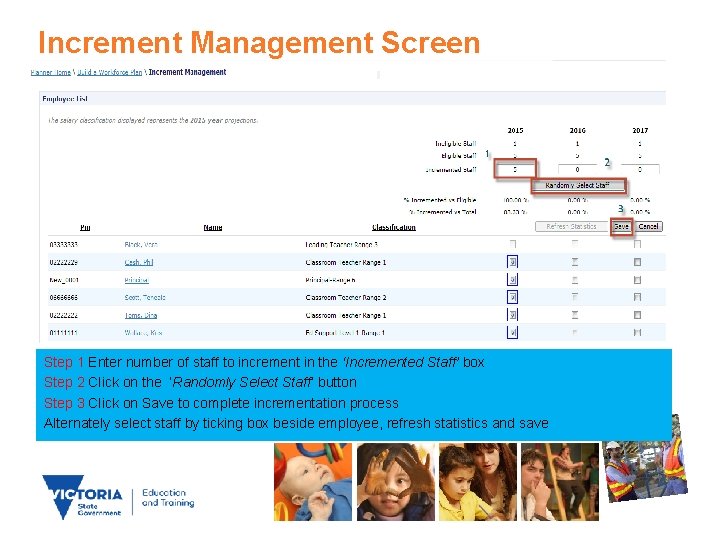Tick 2015 checkbox for Leading Teacher Range 3
The height and width of the screenshot is (540, 720).
pyautogui.click(x=513, y=244)
